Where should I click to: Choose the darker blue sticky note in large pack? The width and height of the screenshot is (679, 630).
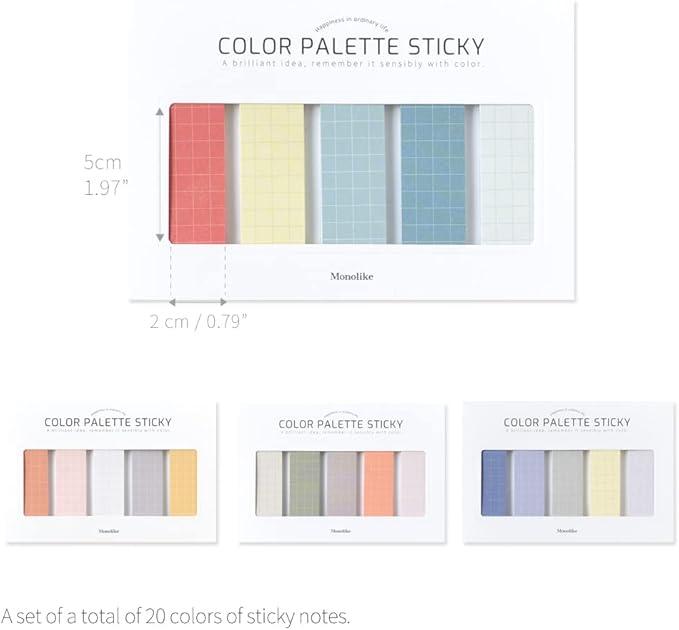click(x=433, y=173)
